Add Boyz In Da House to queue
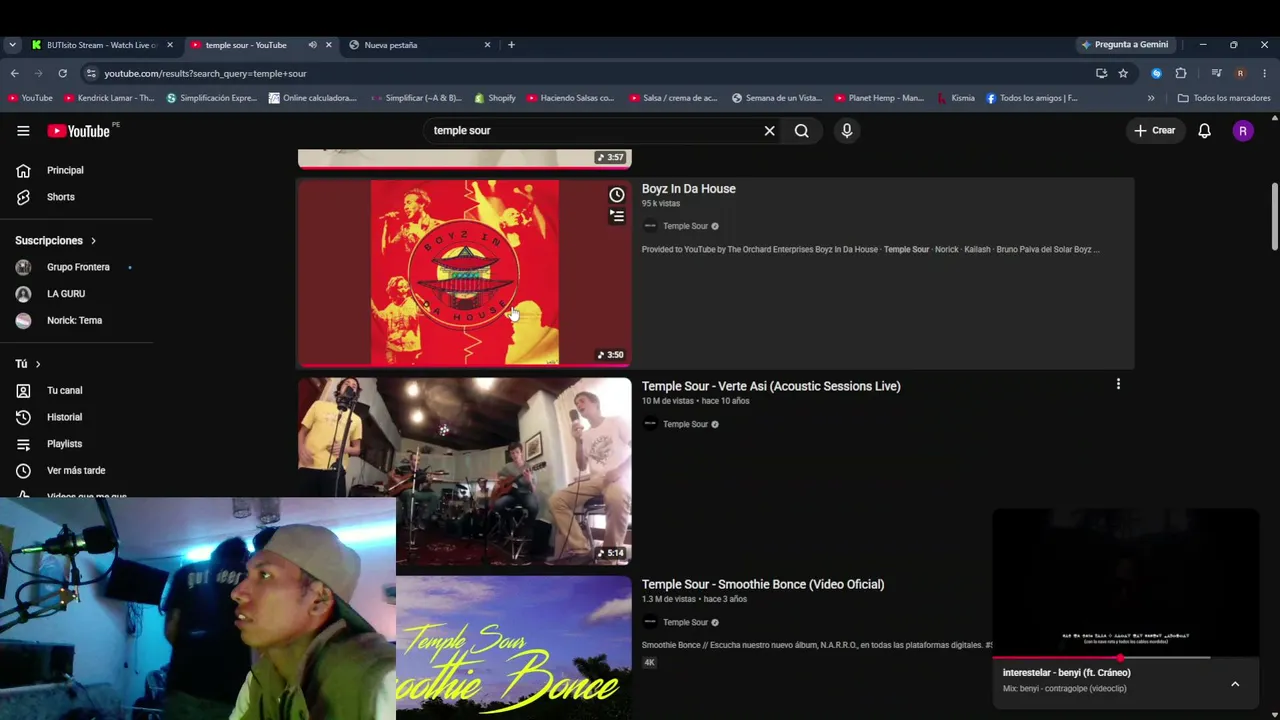 click(617, 216)
